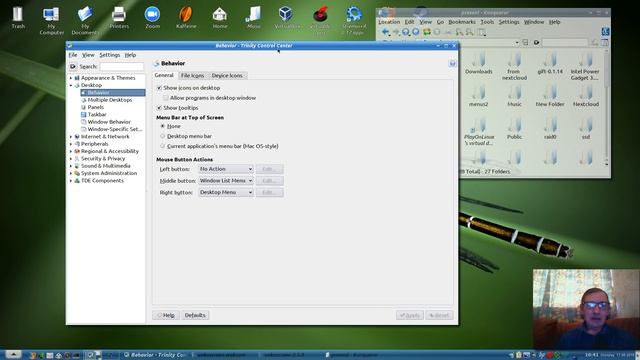640x360 pixels.
Task: Expand Regional & Accessibility tree node
Action: click(x=71, y=151)
